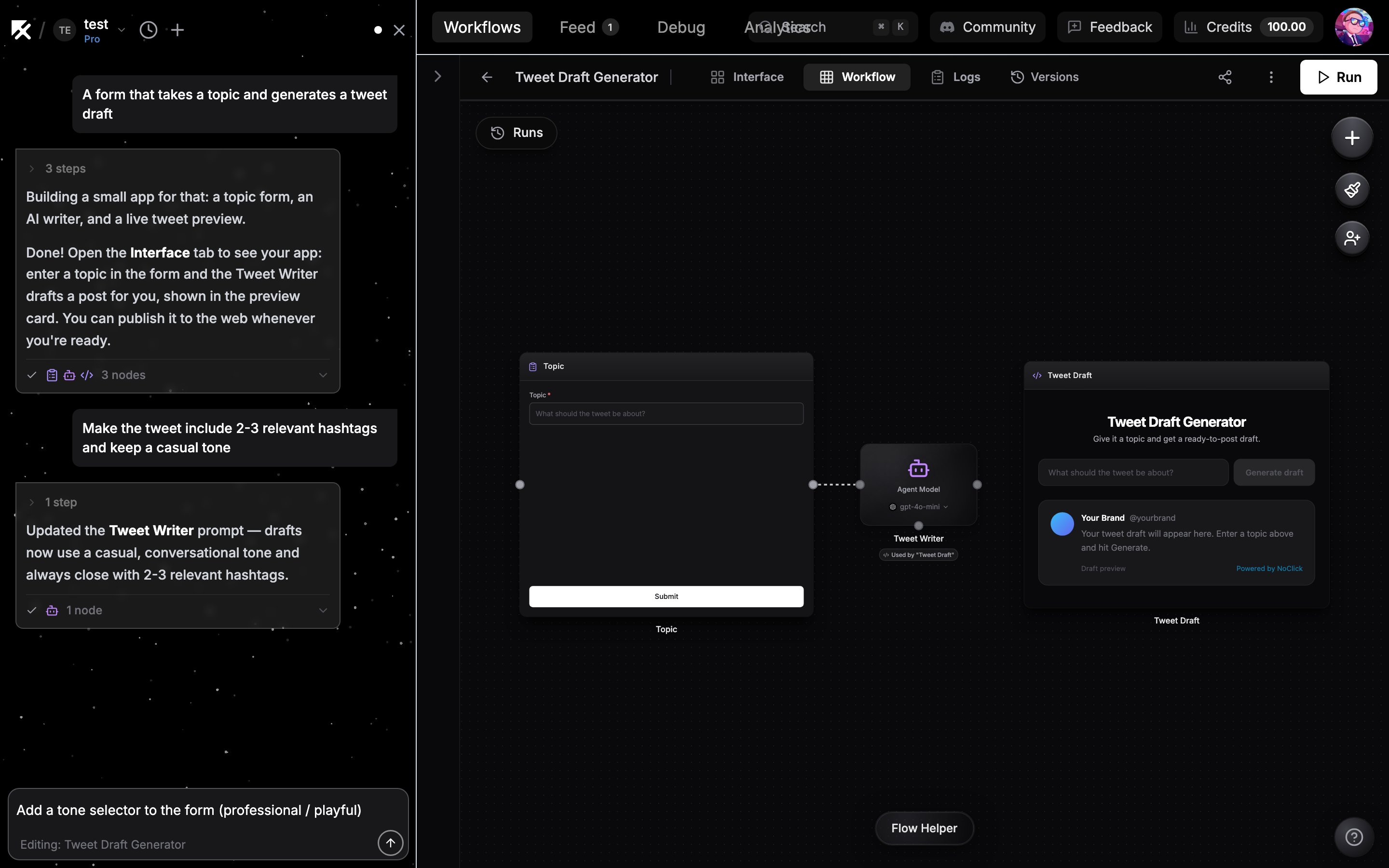Expand the collapsed sidebar chevron
The image size is (1389, 868).
point(437,76)
